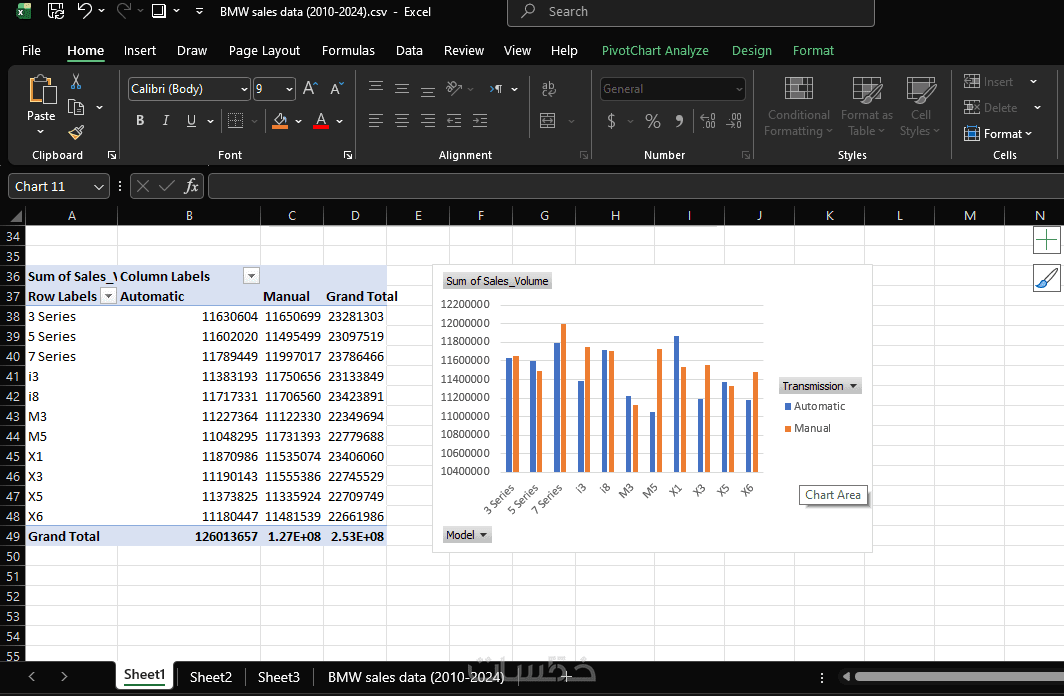Apply comma style
Screen dimensions: 1064x696
point(679,121)
